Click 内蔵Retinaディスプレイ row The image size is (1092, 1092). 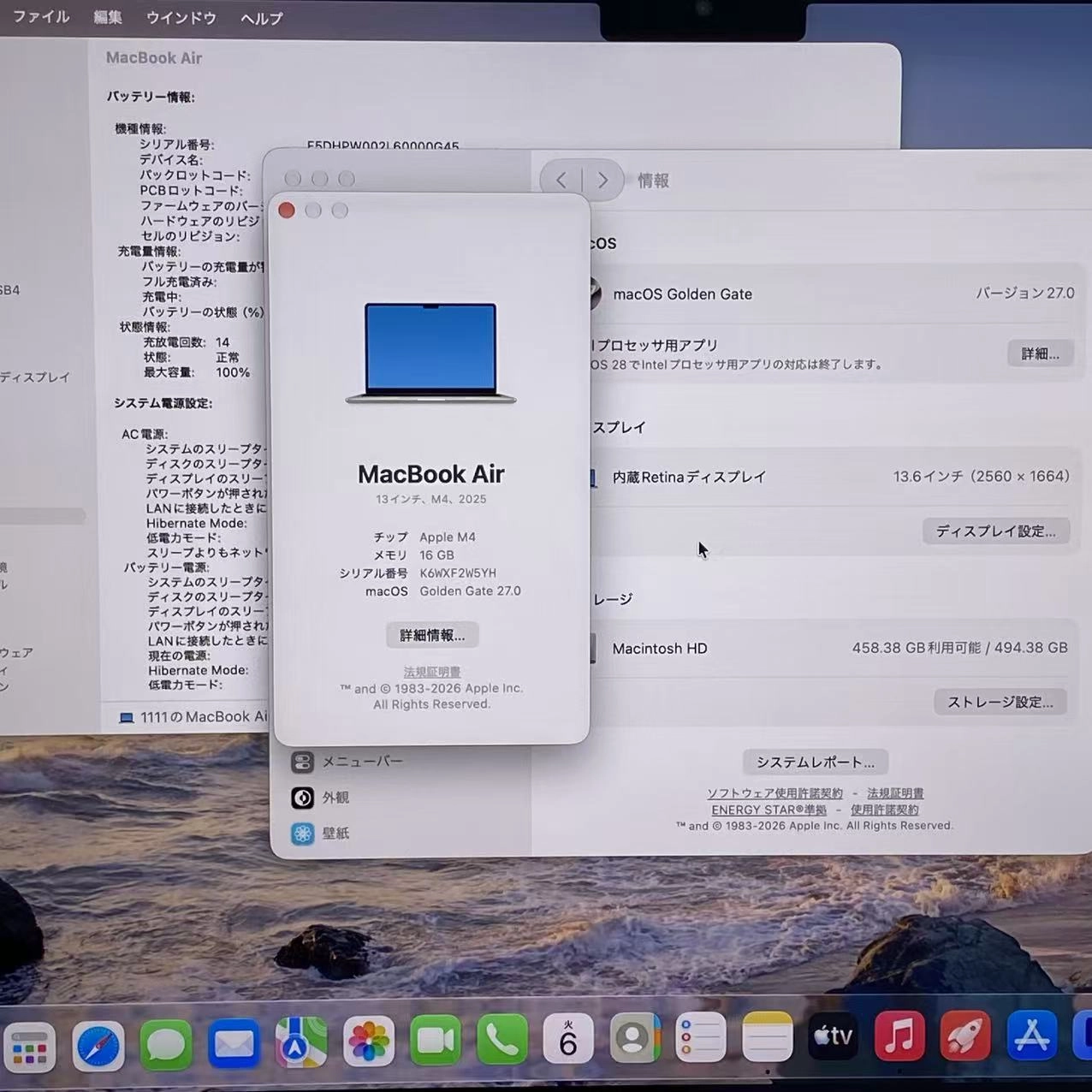pos(837,477)
